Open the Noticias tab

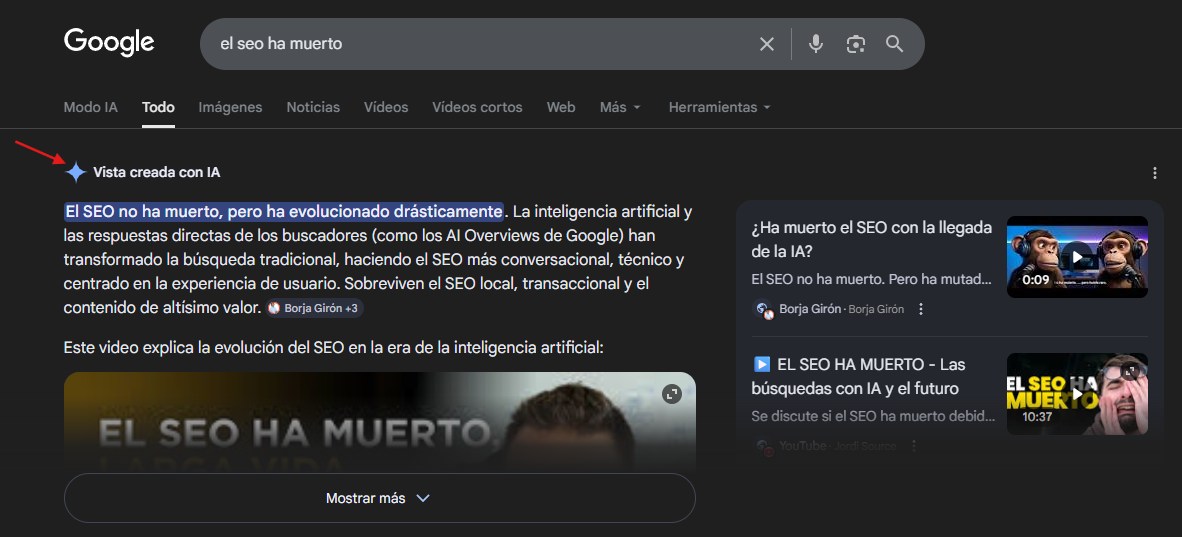(313, 107)
